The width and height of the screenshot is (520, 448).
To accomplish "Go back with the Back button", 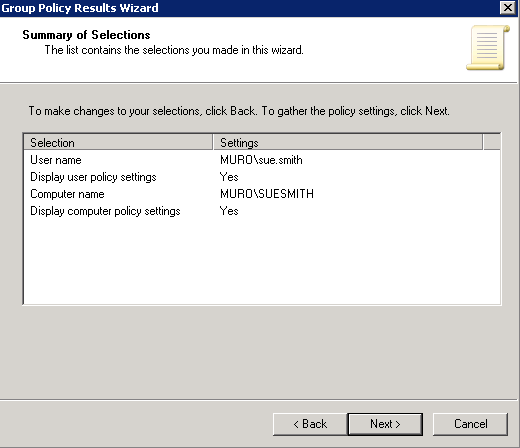I will pyautogui.click(x=310, y=424).
